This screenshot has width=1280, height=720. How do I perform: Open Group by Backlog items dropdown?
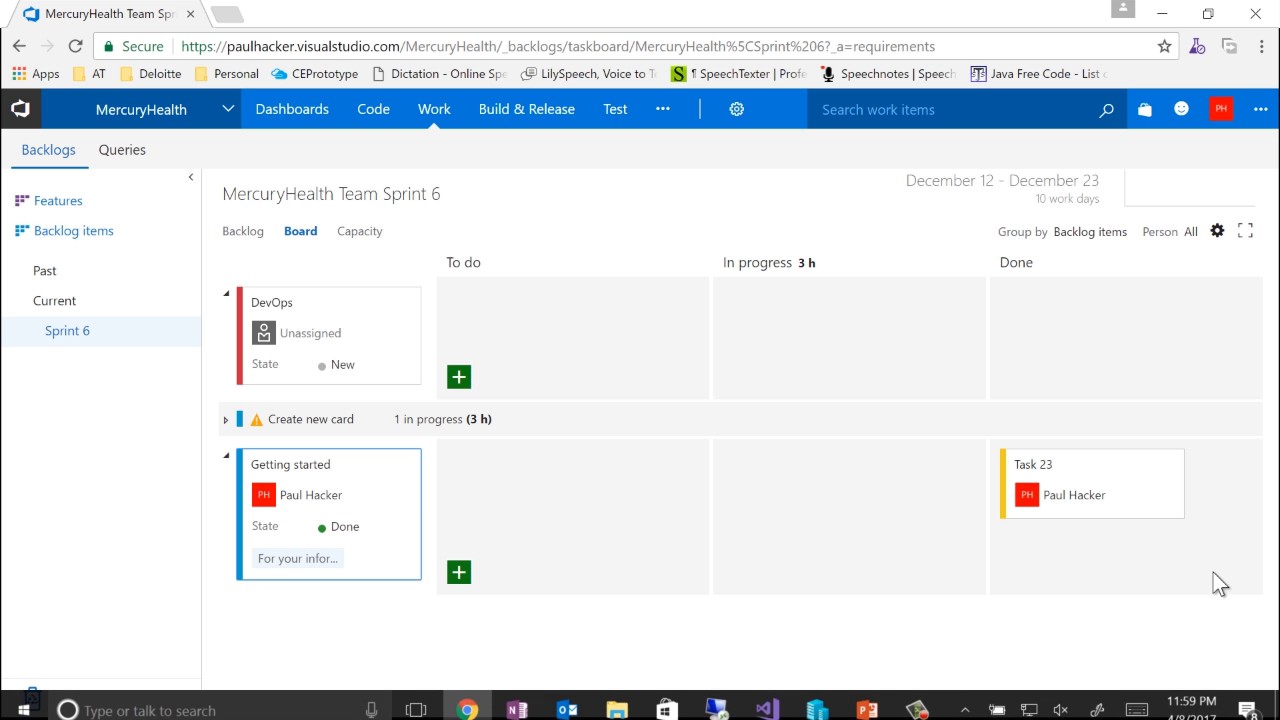[1090, 232]
